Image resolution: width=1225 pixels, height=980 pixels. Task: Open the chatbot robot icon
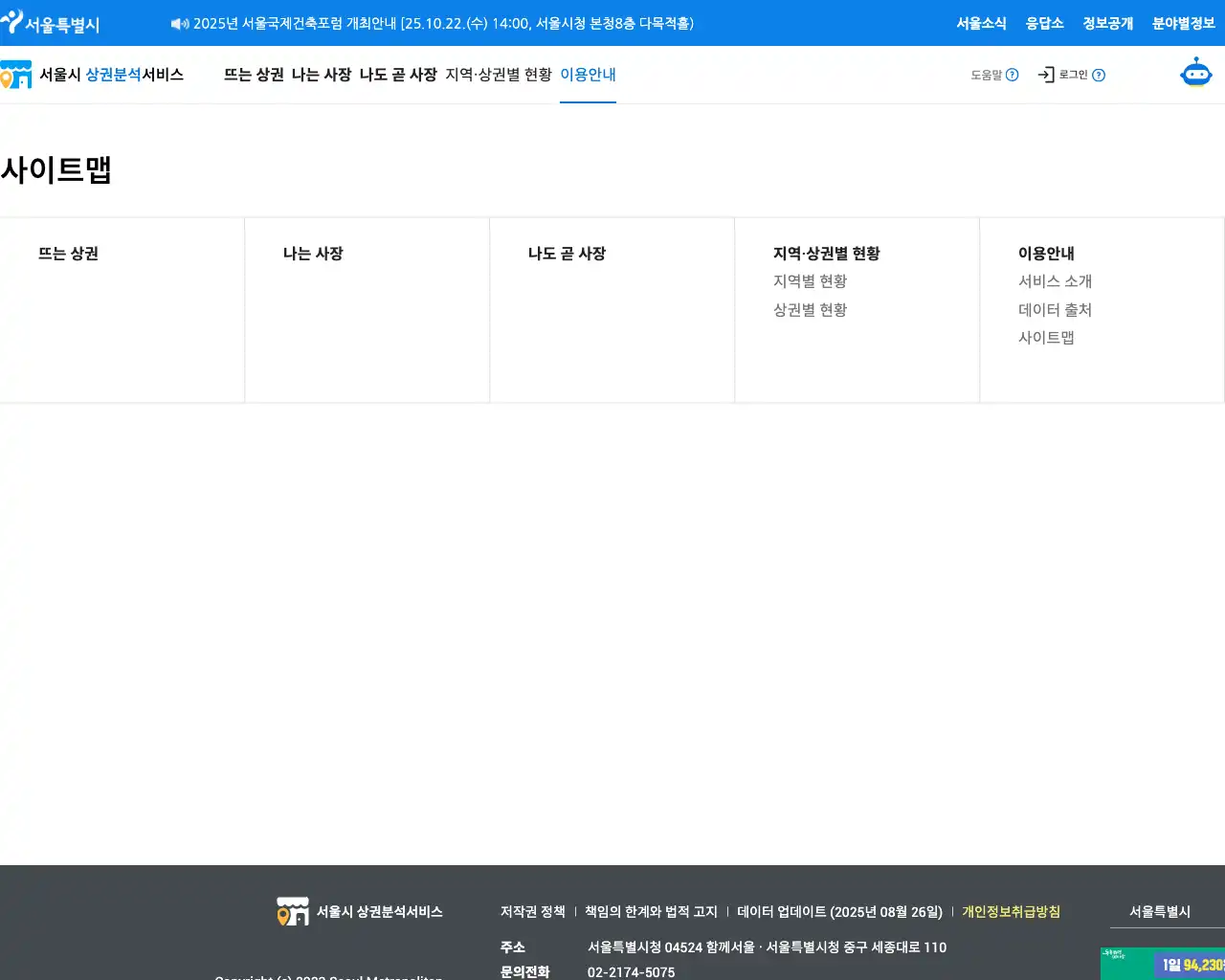click(1195, 74)
